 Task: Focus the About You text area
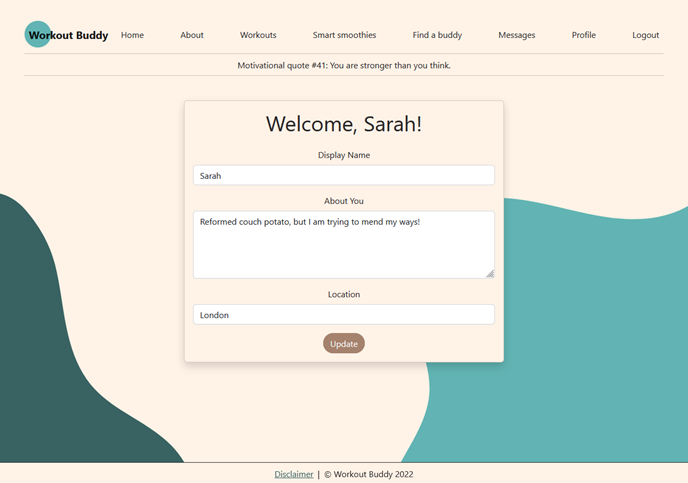(x=344, y=245)
